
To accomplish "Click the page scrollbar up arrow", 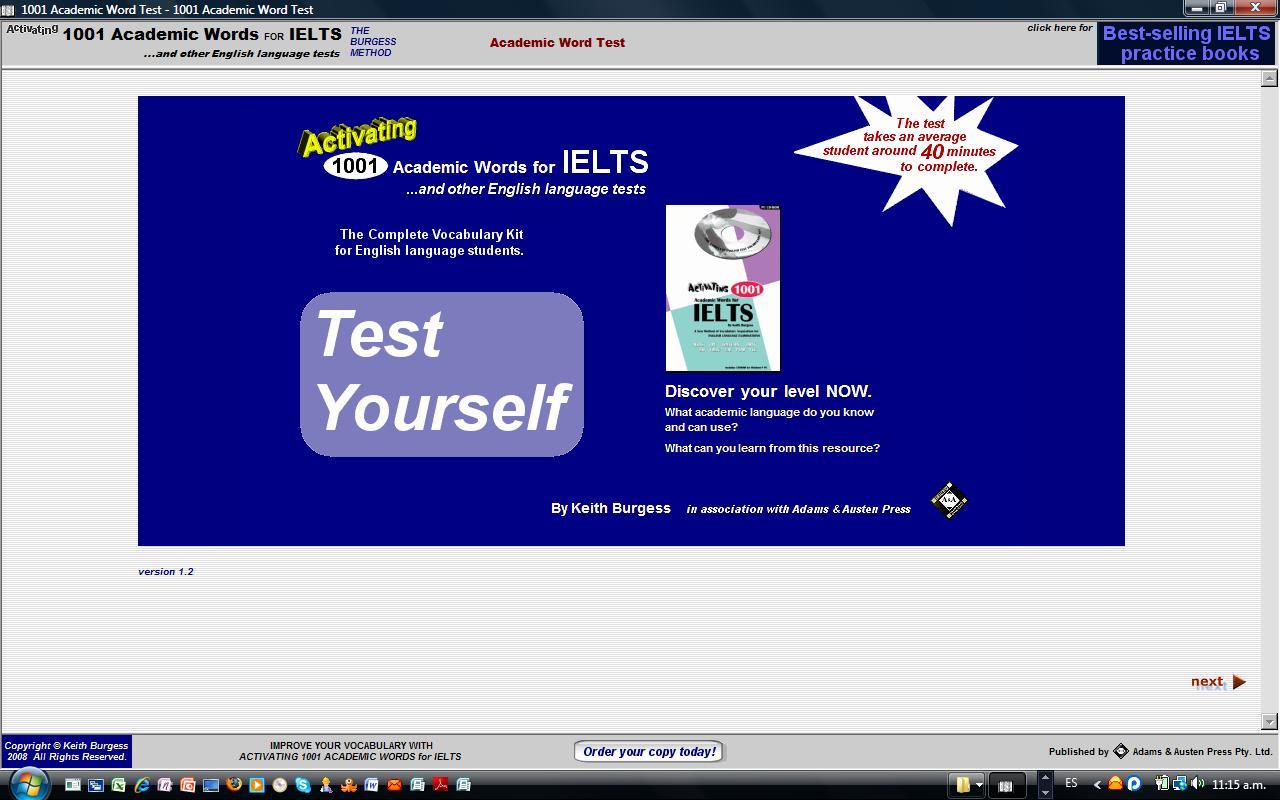I will point(1270,78).
